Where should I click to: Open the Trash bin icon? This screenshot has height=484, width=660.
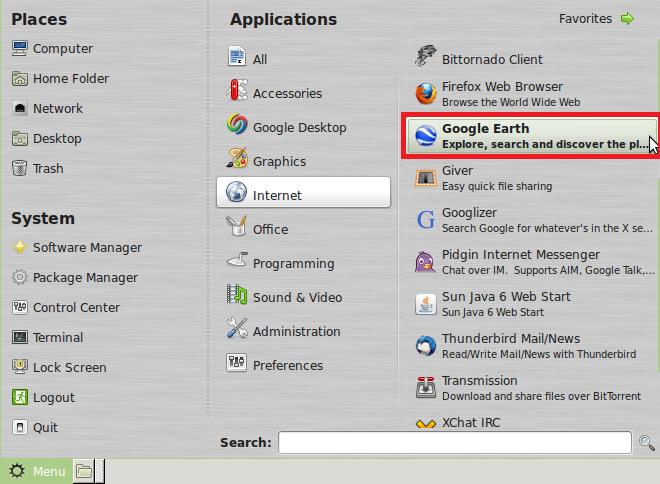[20, 168]
